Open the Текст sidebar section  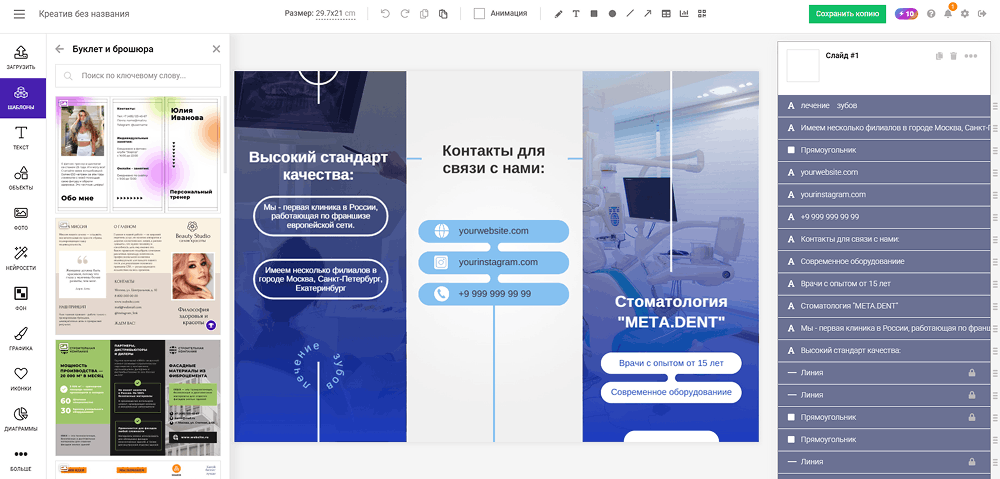[x=21, y=138]
